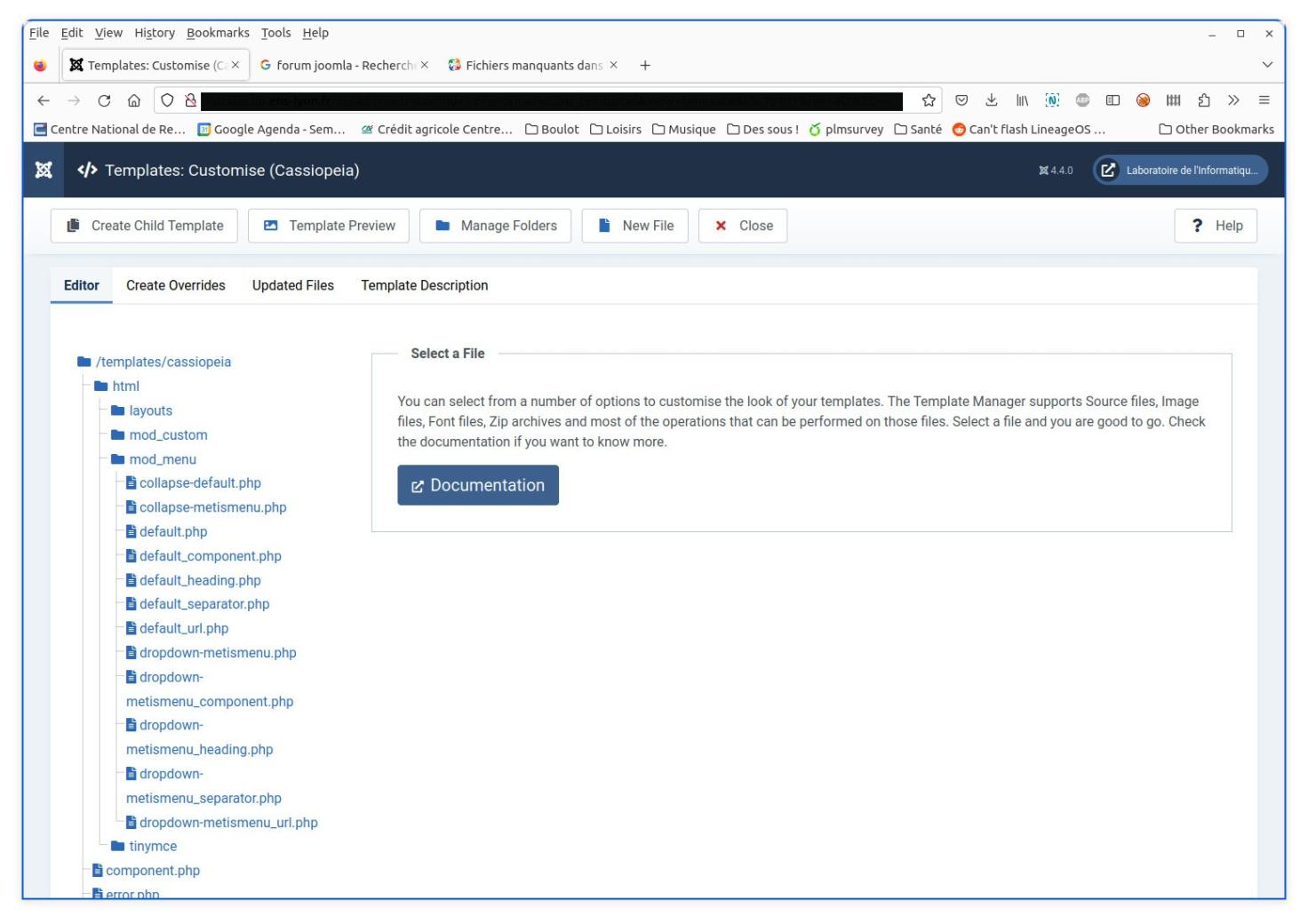Open the Tools menu

click(275, 33)
